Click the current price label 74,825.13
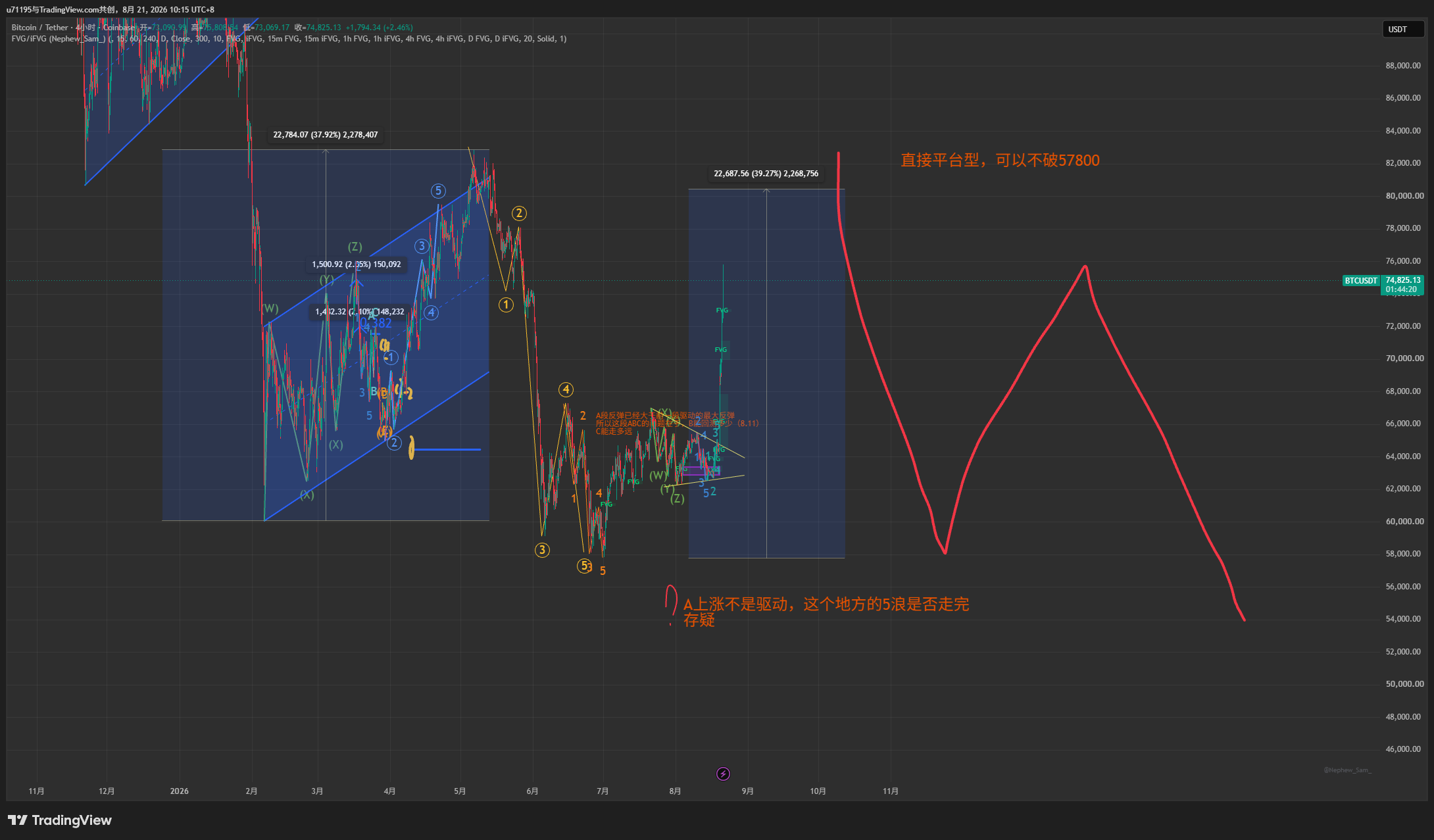Screen dimensions: 1434x840 [x=1403, y=280]
